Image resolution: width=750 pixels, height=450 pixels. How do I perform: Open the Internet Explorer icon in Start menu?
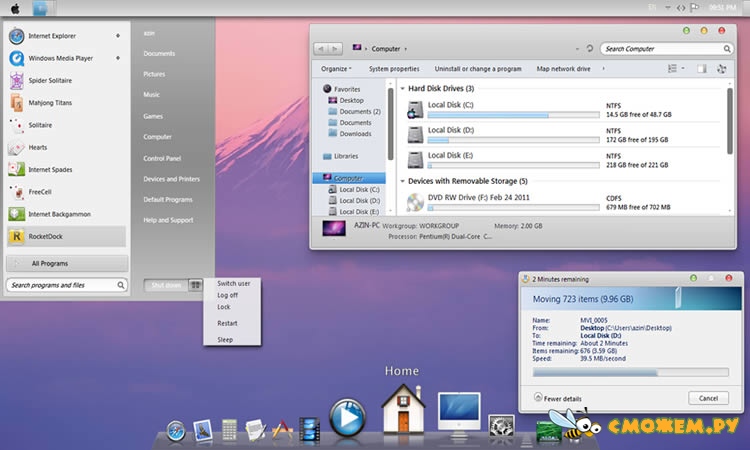tap(17, 36)
